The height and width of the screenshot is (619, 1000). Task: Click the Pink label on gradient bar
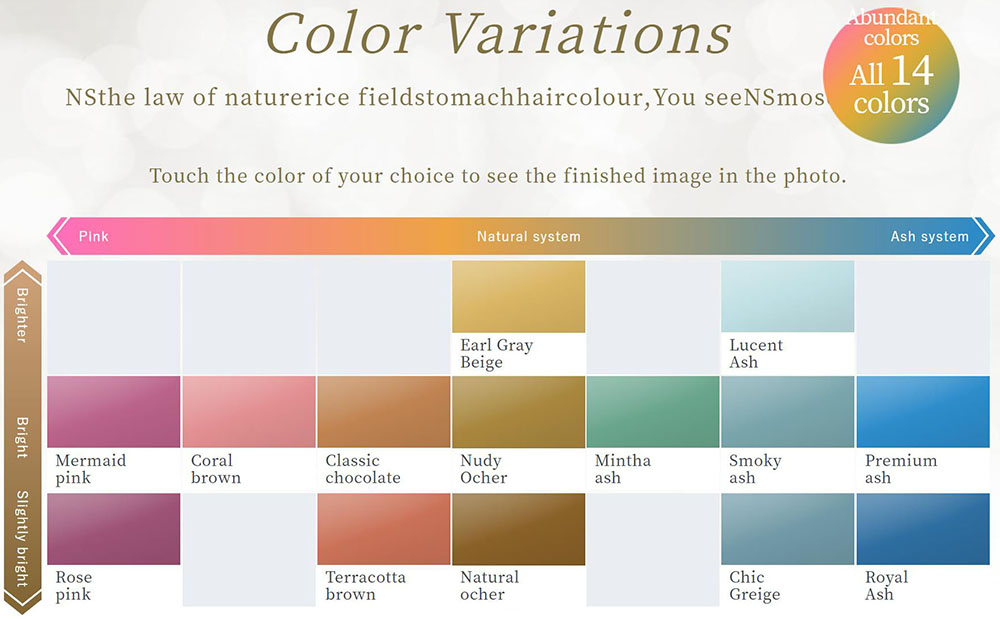pyautogui.click(x=94, y=237)
